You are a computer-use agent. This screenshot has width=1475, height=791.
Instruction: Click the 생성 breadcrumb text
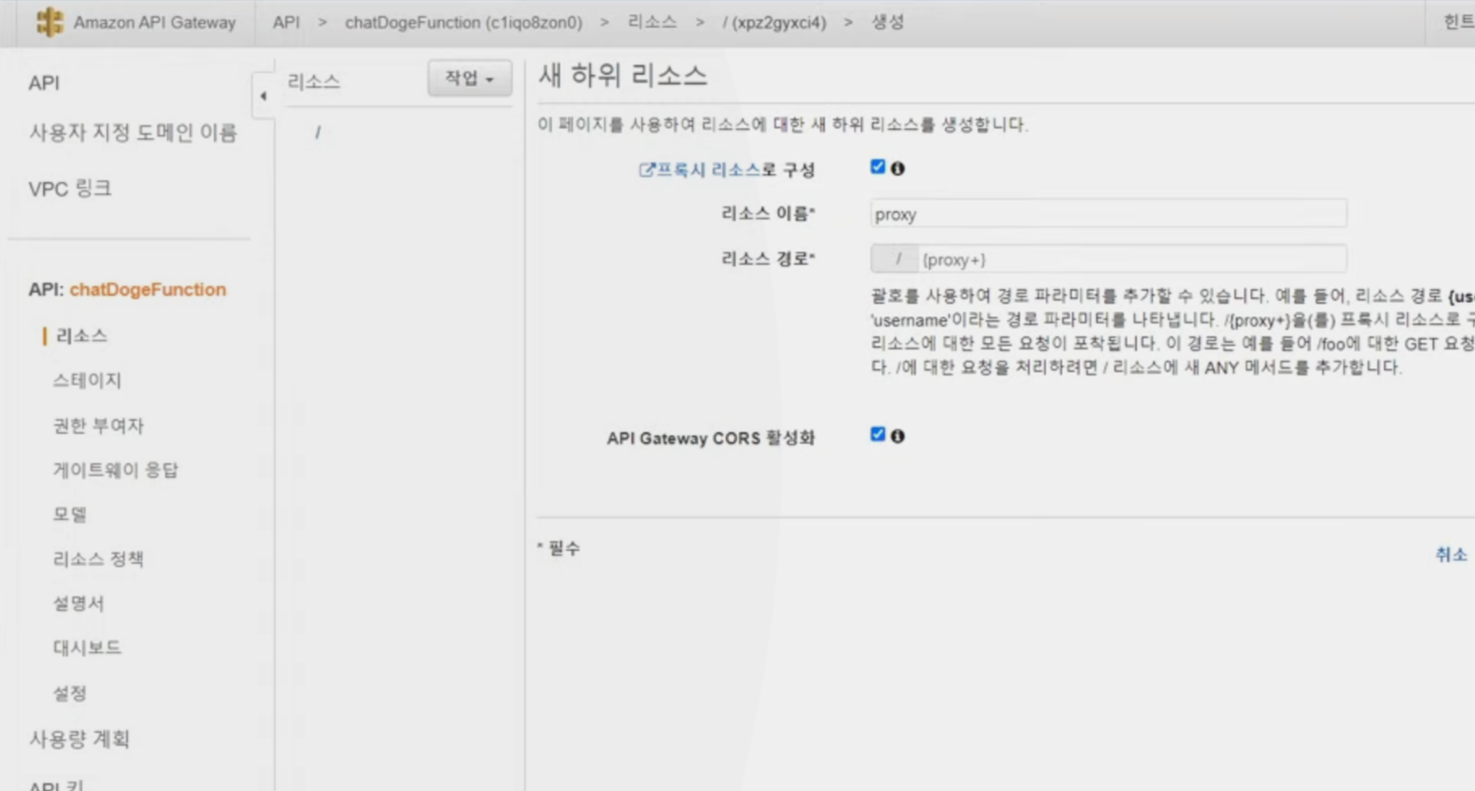coord(888,22)
